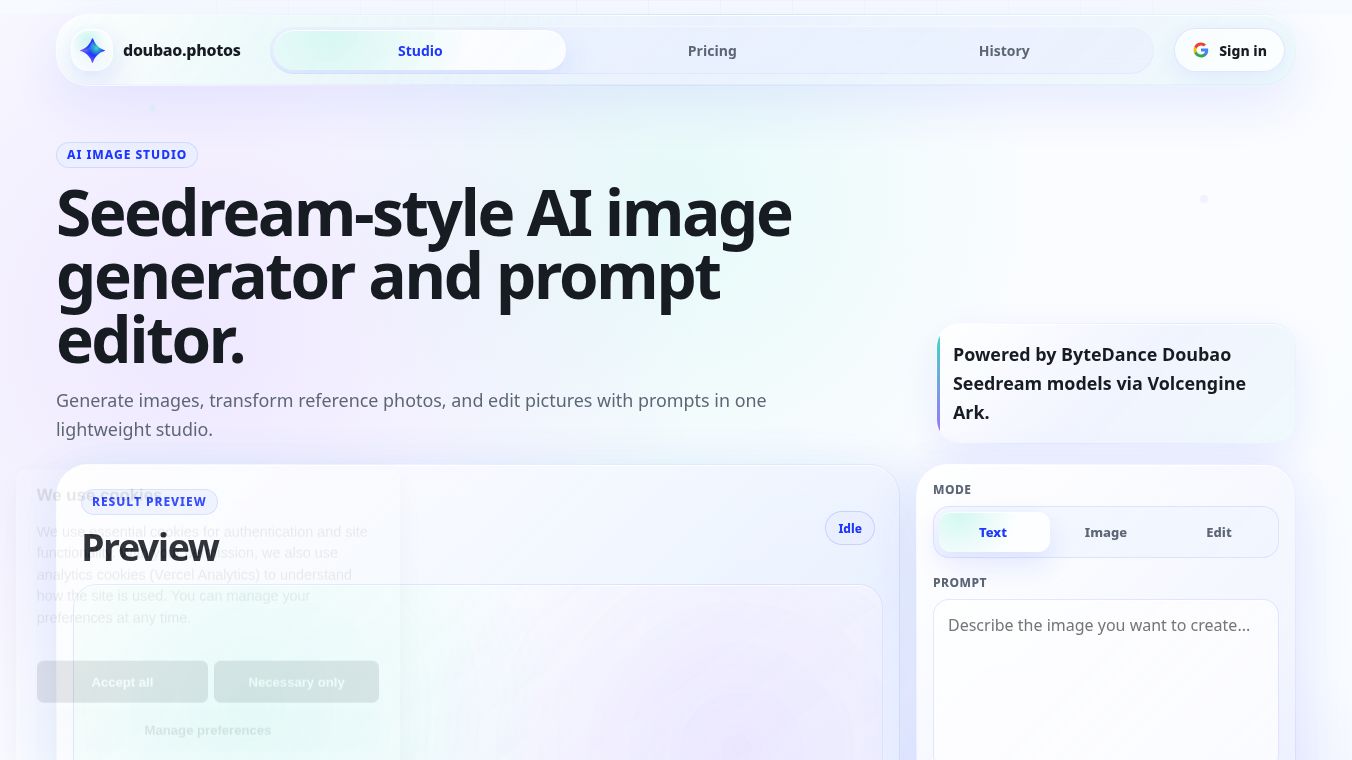Click the empty preview image area
This screenshot has width=1352, height=760.
(478, 672)
